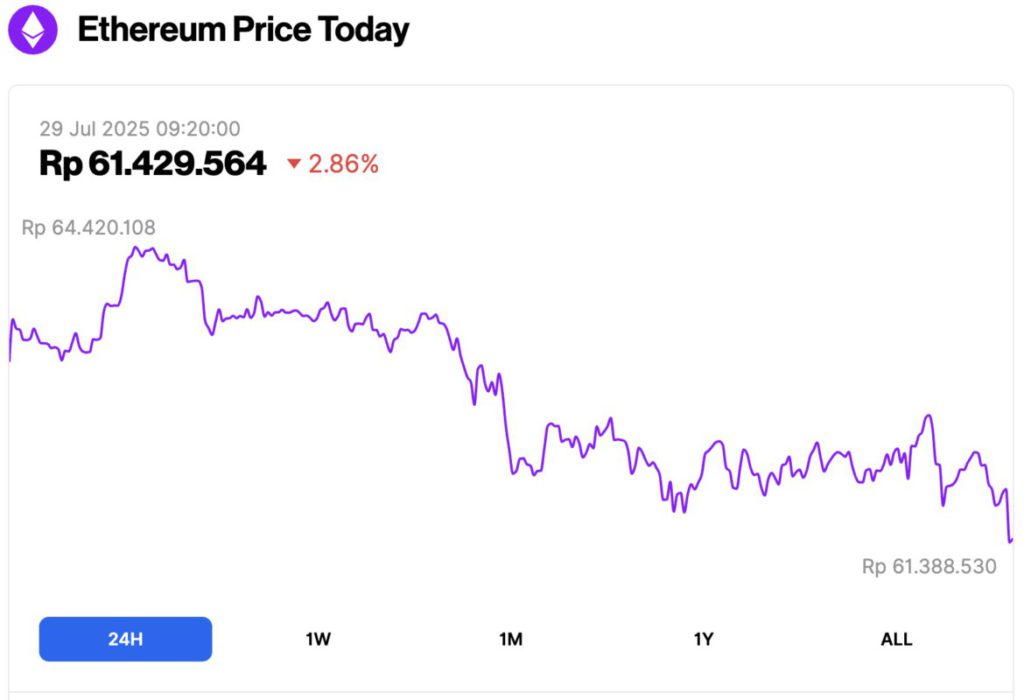Click the Ethereum Price Today heading
The height and width of the screenshot is (700, 1024).
coord(244,30)
